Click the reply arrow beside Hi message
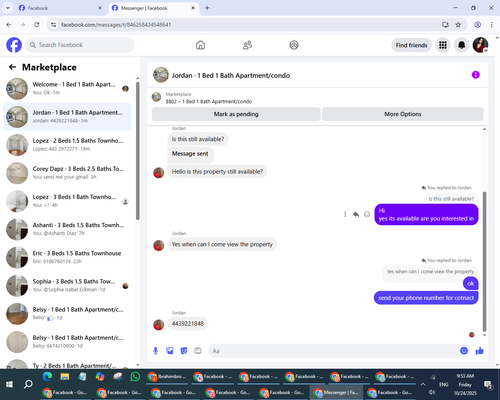This screenshot has width=500, height=400. 356,214
